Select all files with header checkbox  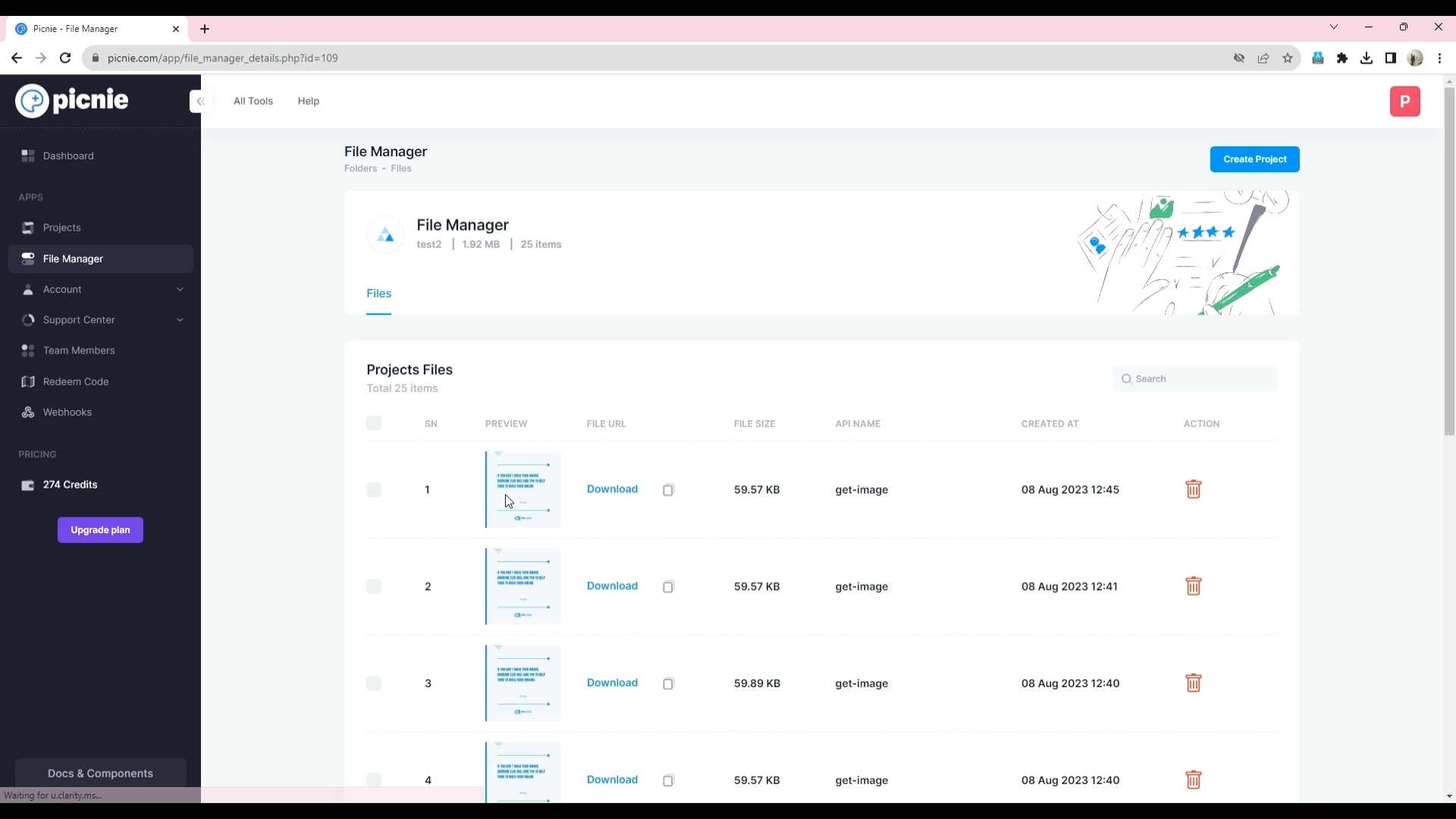[x=374, y=423]
